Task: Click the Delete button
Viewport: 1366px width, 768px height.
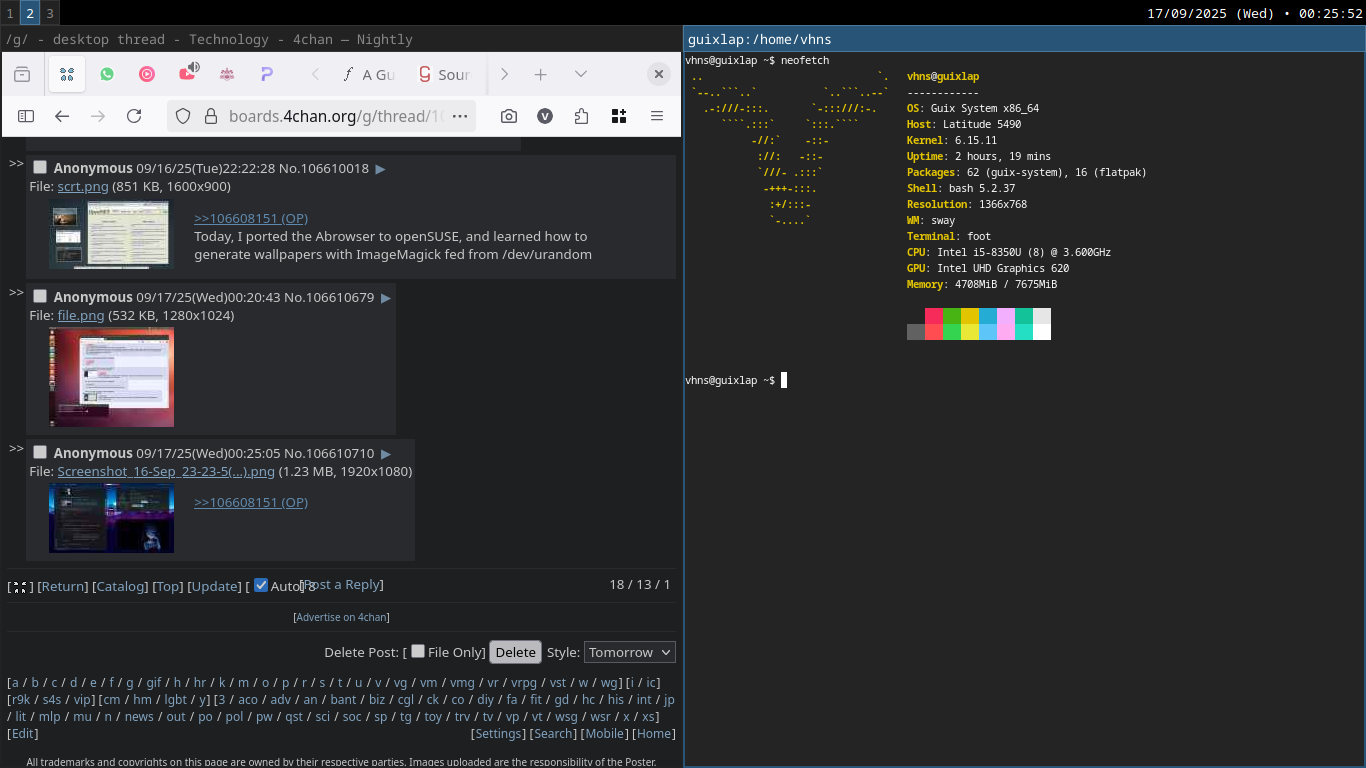Action: [516, 652]
